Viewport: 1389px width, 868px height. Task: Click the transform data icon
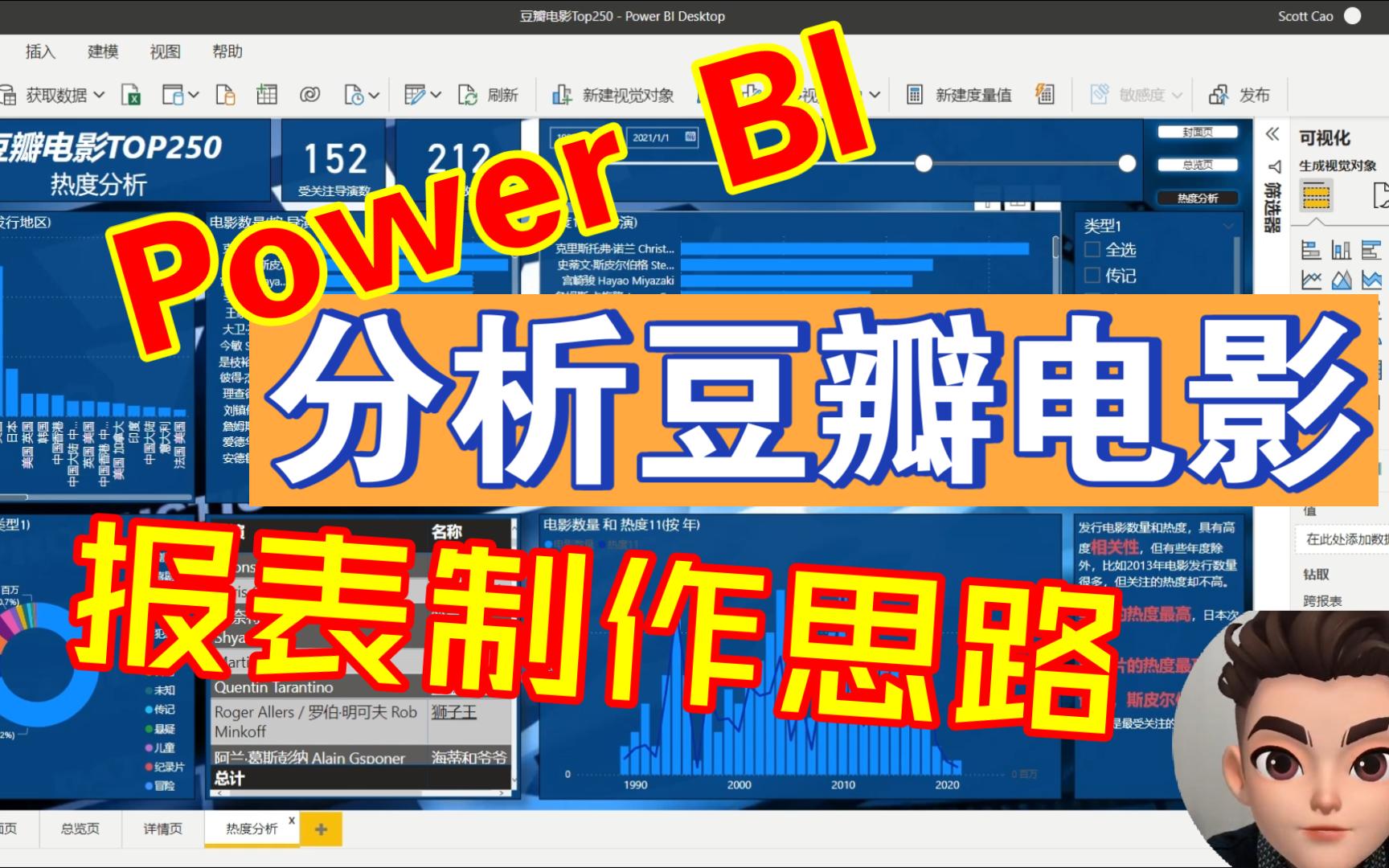(x=415, y=95)
